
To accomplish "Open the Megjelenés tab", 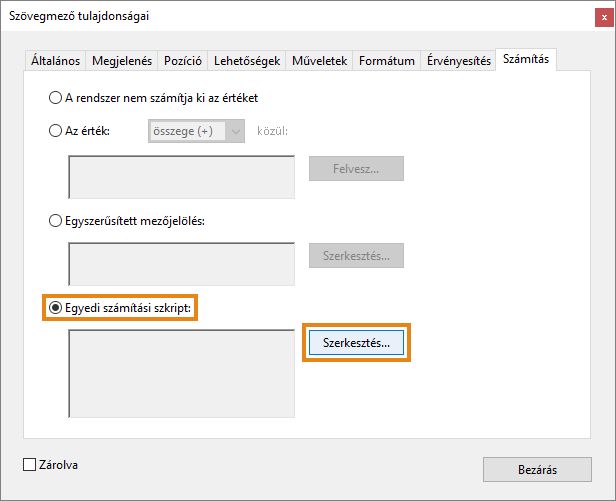I will click(122, 61).
